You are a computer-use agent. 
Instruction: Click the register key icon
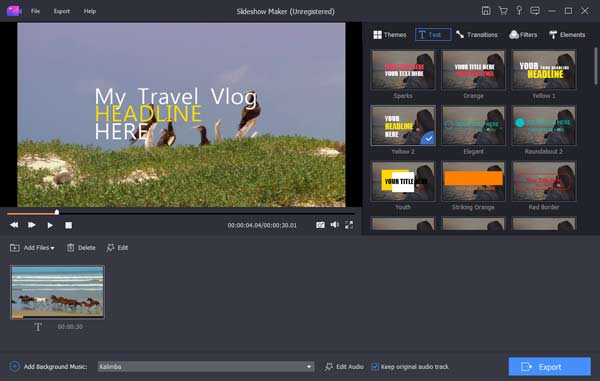[519, 11]
